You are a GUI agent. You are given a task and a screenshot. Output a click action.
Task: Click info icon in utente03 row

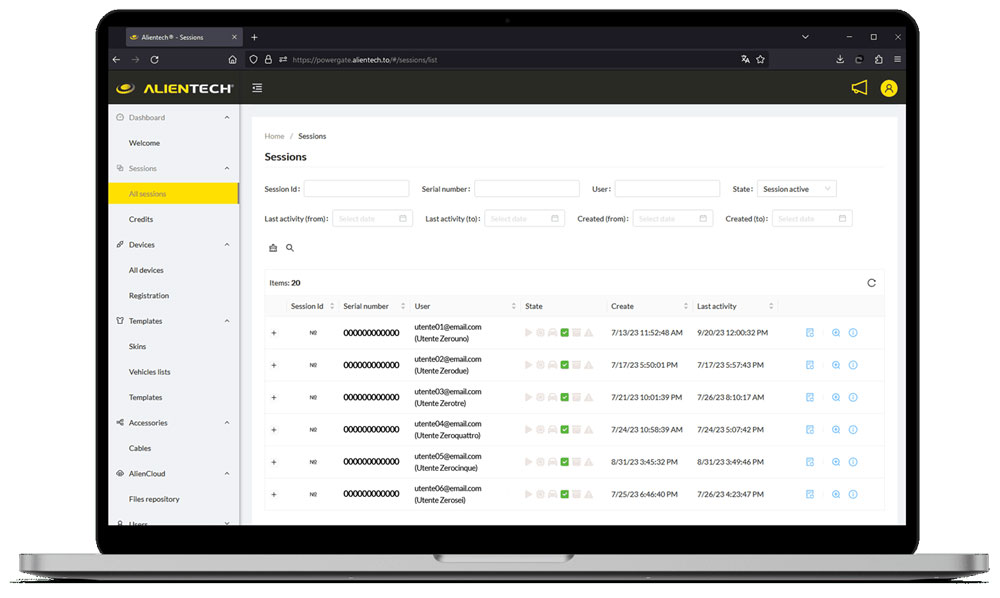pyautogui.click(x=853, y=397)
